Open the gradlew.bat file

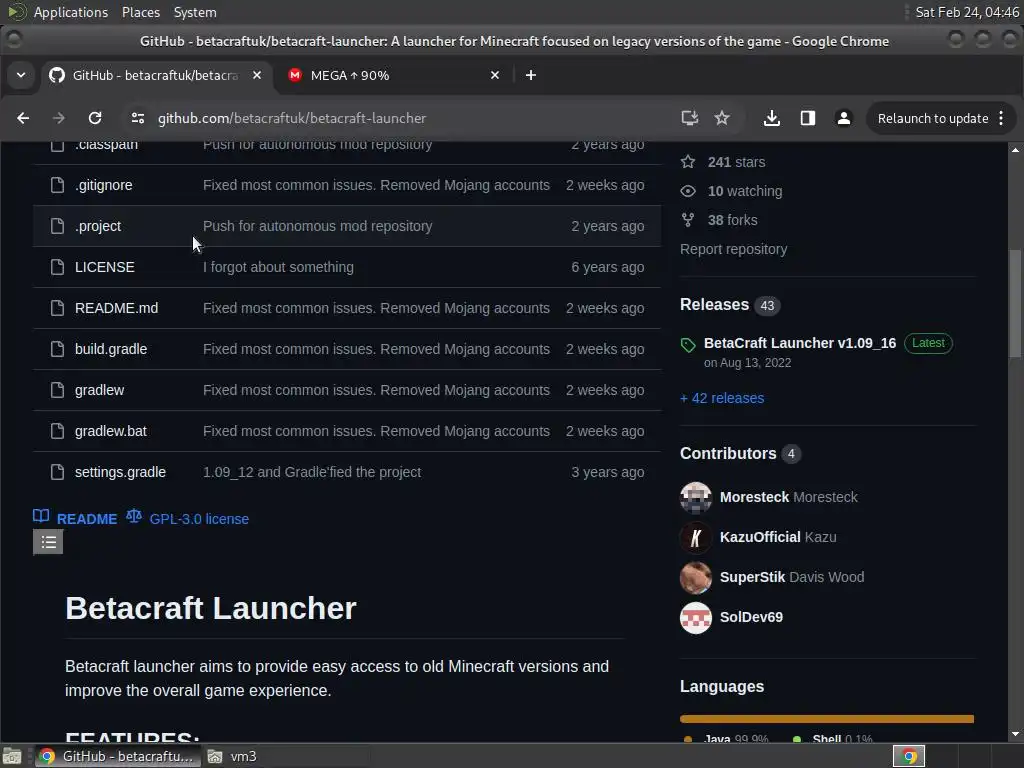click(111, 431)
